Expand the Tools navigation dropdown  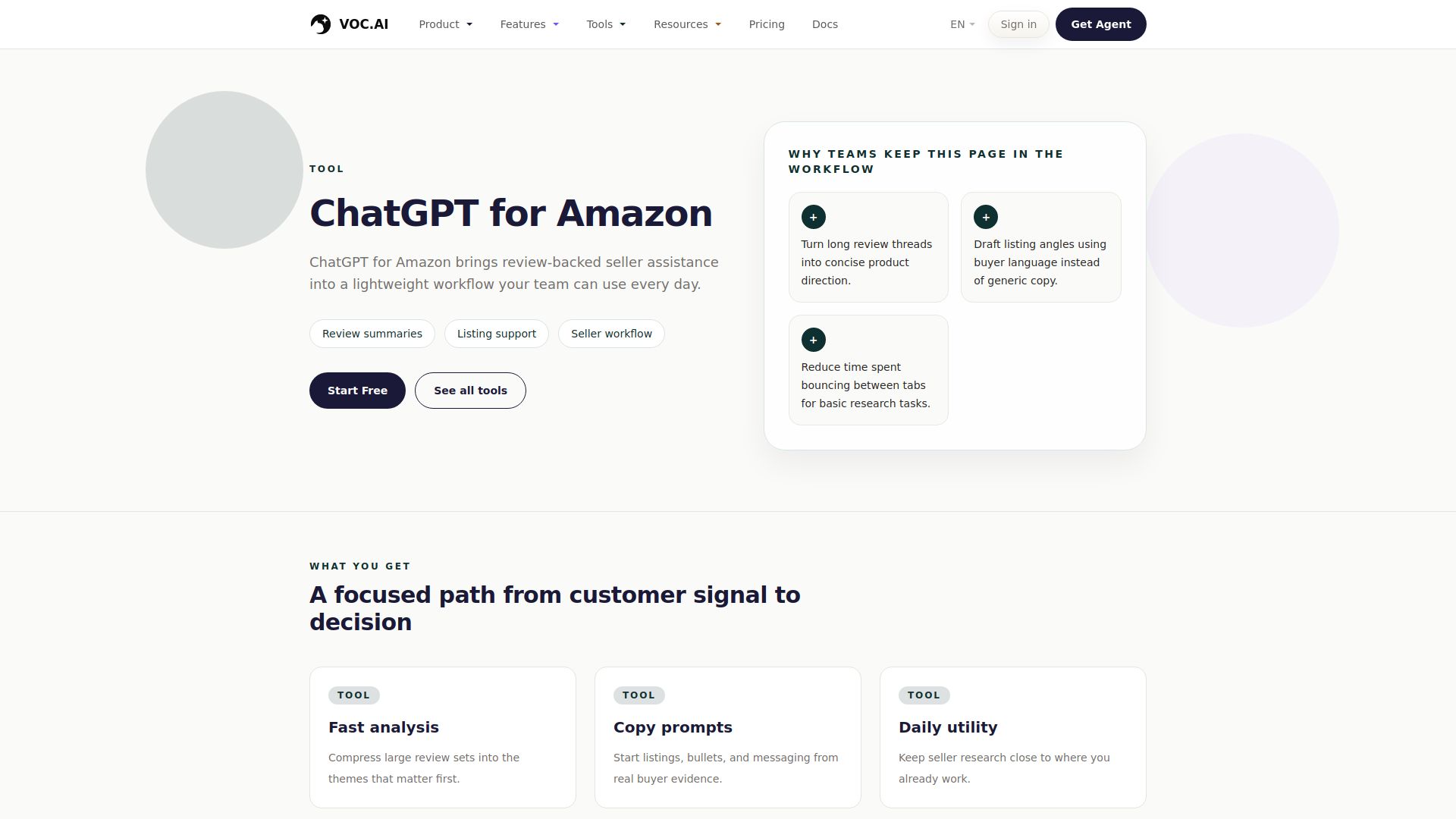pos(606,24)
